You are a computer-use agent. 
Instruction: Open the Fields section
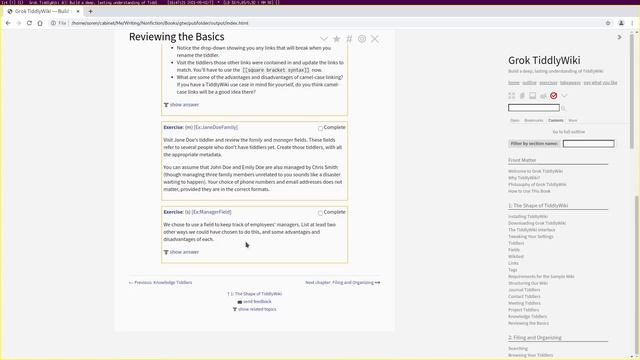(x=514, y=250)
